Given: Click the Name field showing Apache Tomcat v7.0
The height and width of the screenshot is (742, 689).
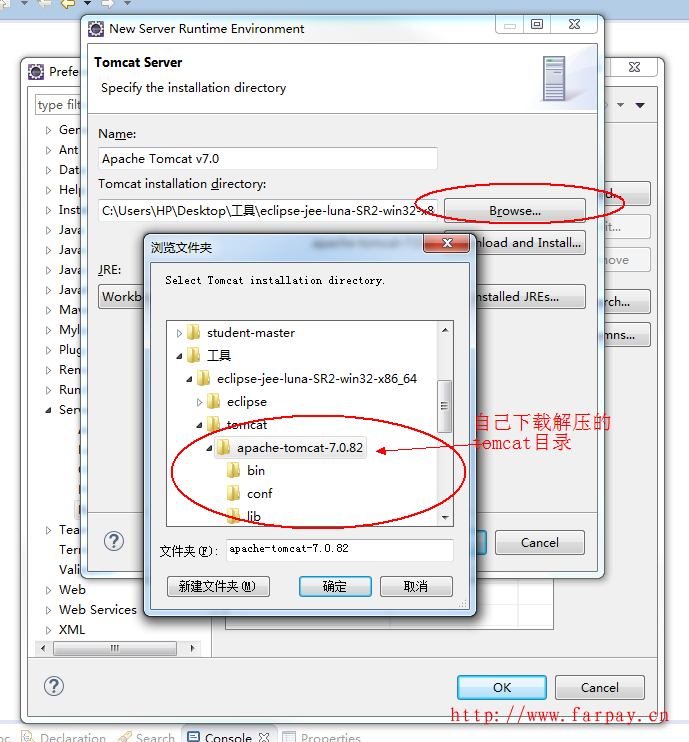Looking at the screenshot, I should (x=268, y=159).
